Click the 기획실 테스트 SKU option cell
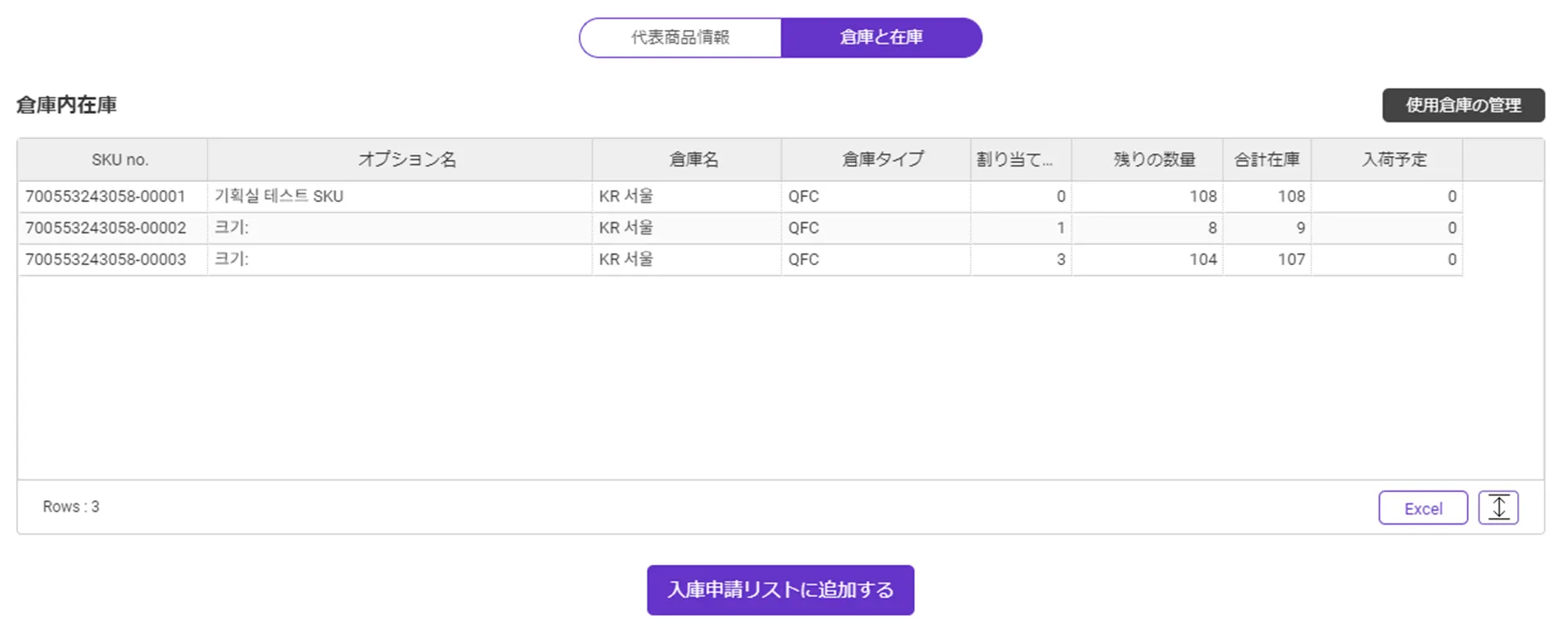The image size is (1568, 623). pyautogui.click(x=279, y=196)
